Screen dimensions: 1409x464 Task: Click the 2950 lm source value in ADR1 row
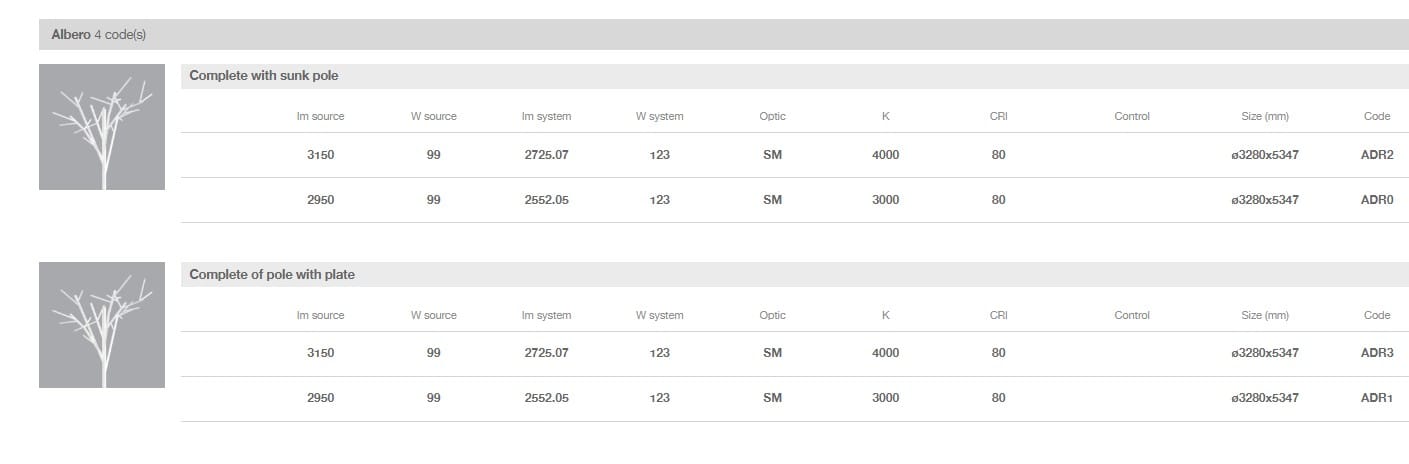(x=320, y=398)
